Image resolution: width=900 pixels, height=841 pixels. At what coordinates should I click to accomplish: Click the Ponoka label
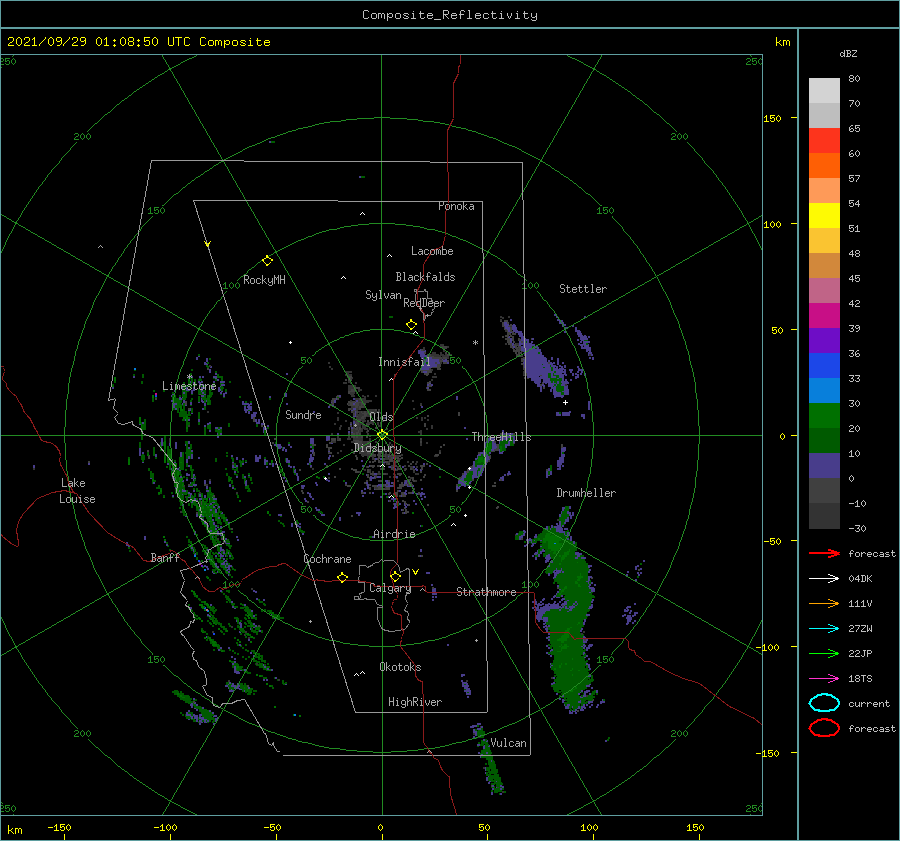tap(456, 206)
